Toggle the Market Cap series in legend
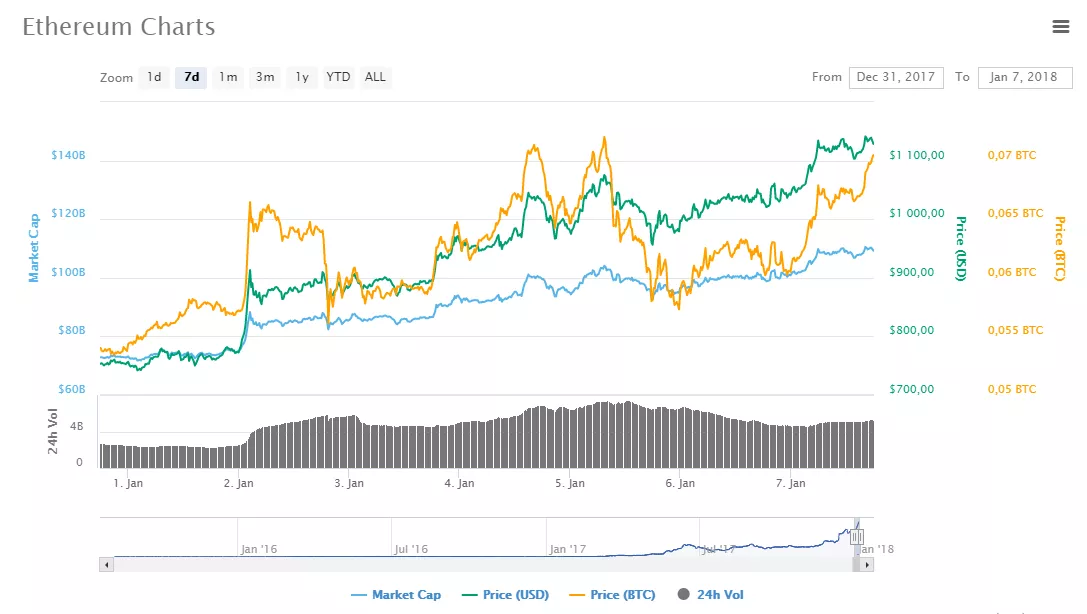 point(396,595)
